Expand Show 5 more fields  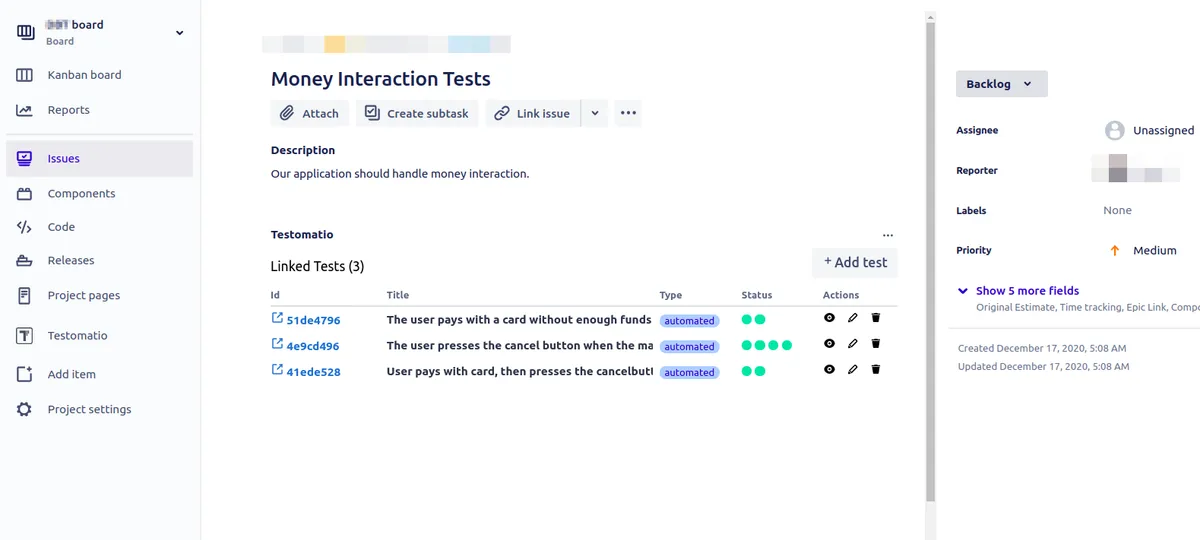[x=1027, y=291]
